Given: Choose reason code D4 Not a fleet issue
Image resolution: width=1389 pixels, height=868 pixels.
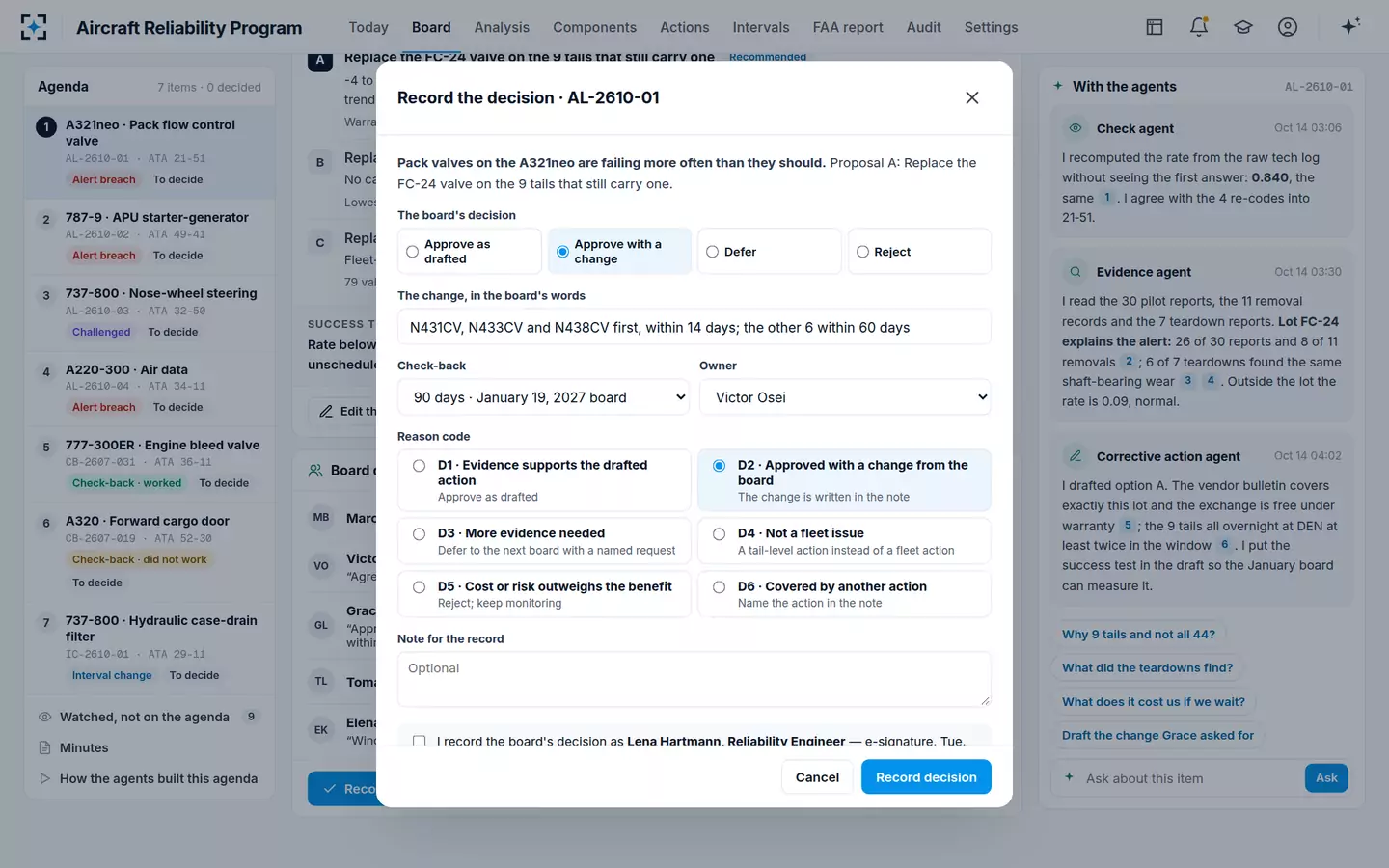Looking at the screenshot, I should (844, 541).
